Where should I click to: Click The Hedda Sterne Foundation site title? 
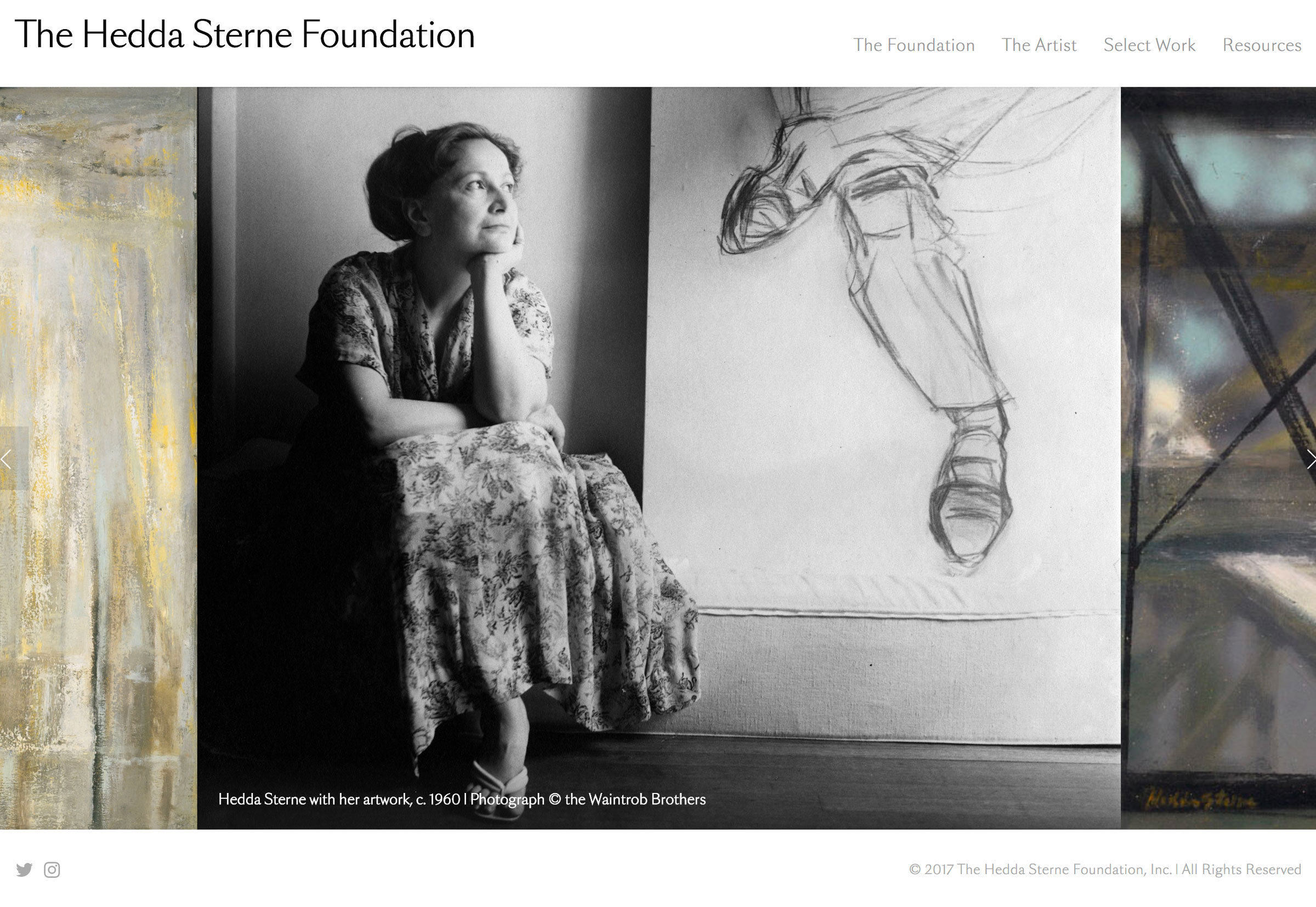[245, 34]
